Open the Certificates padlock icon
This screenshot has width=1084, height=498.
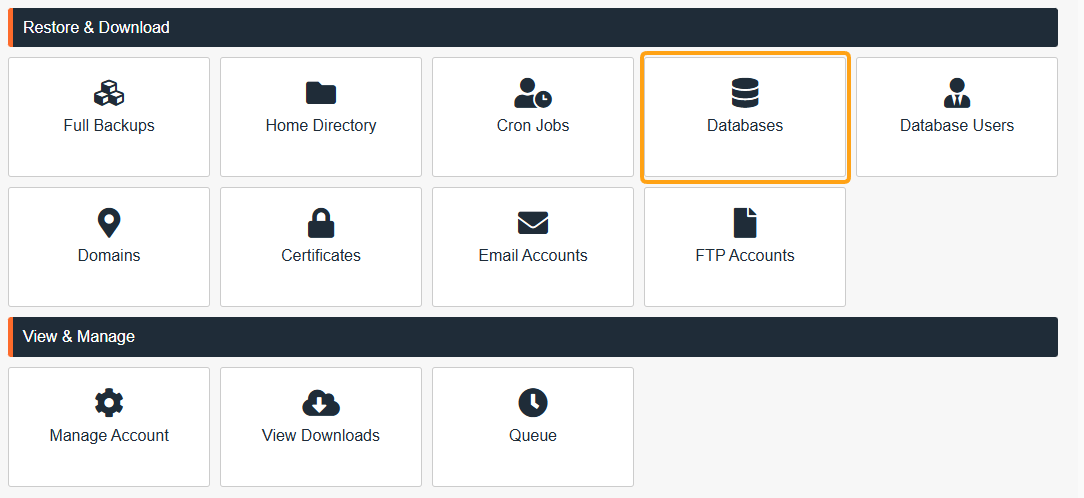pos(321,223)
